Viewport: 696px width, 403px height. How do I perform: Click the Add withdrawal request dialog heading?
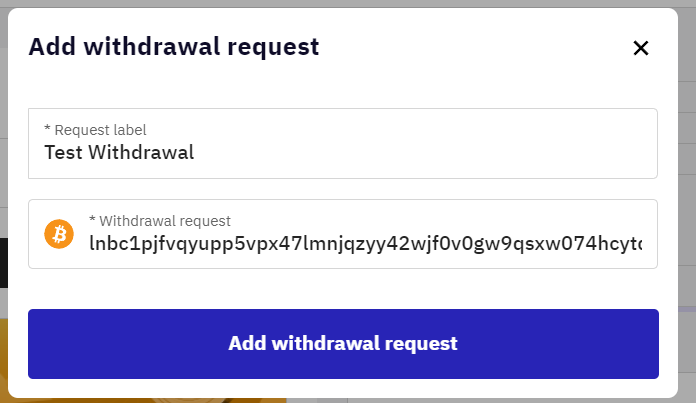tap(174, 47)
